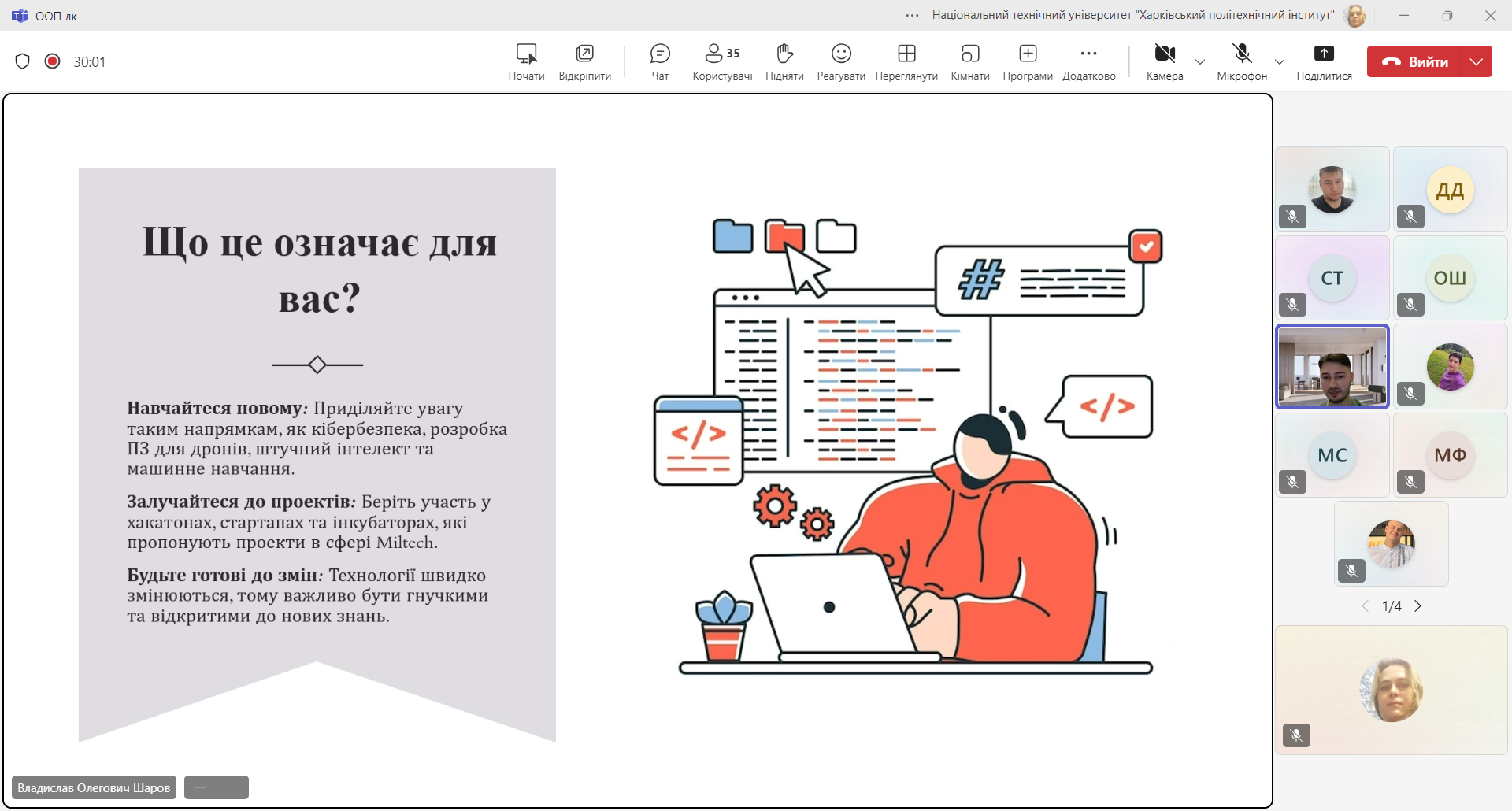Raise your hand with Підняти
The height and width of the screenshot is (811, 1512).
(x=784, y=61)
